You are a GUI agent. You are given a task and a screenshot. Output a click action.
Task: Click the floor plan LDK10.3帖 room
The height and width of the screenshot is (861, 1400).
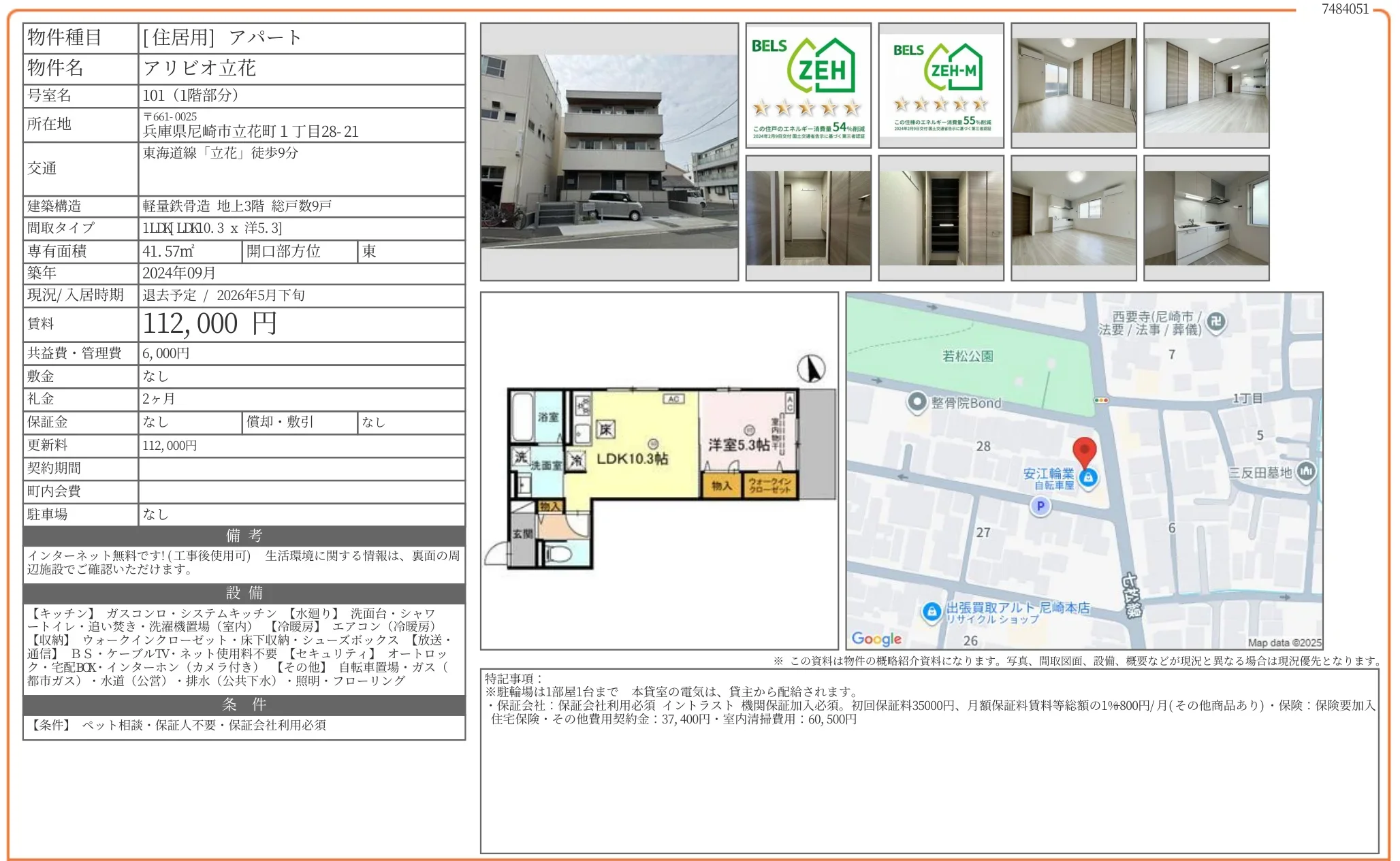coord(631,458)
